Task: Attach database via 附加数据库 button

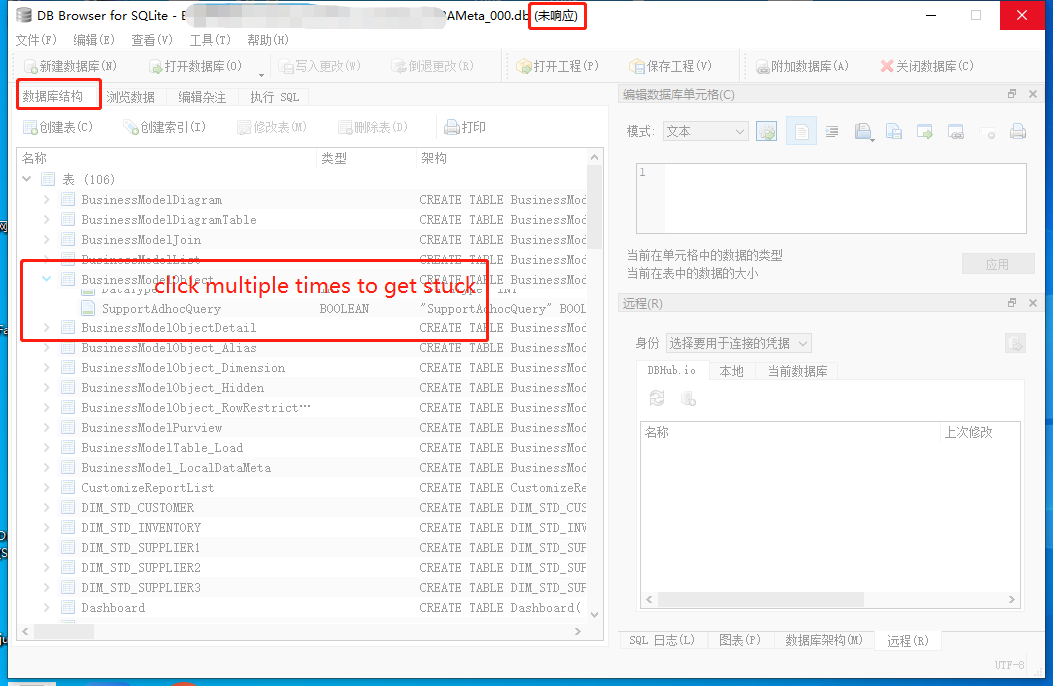Action: [x=802, y=66]
